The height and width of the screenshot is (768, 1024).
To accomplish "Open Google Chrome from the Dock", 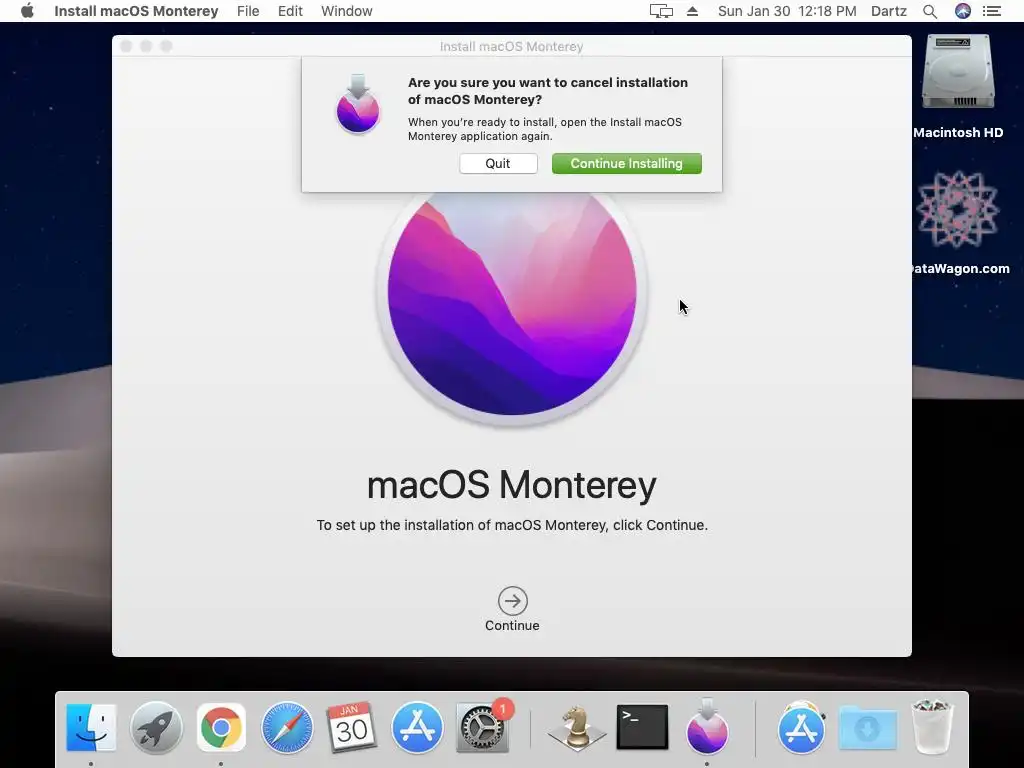I will (221, 727).
